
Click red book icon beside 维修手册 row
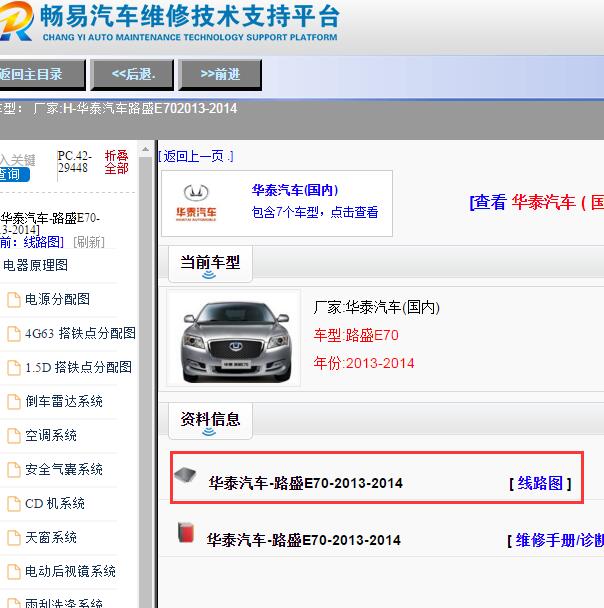pos(186,532)
